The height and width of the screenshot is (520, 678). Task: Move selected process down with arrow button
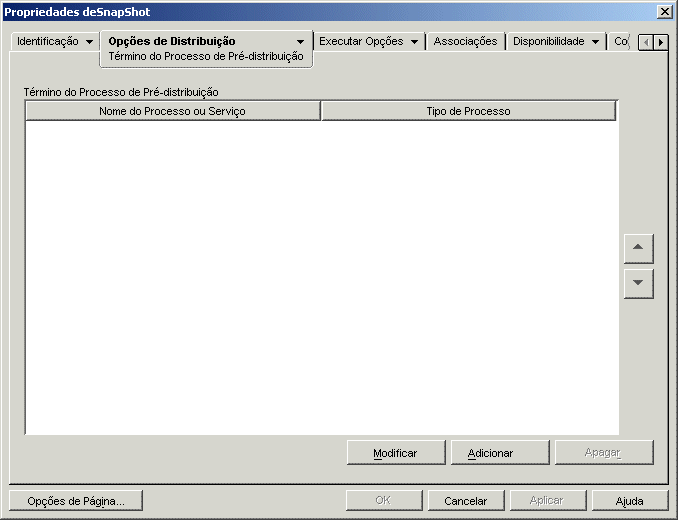(x=639, y=284)
